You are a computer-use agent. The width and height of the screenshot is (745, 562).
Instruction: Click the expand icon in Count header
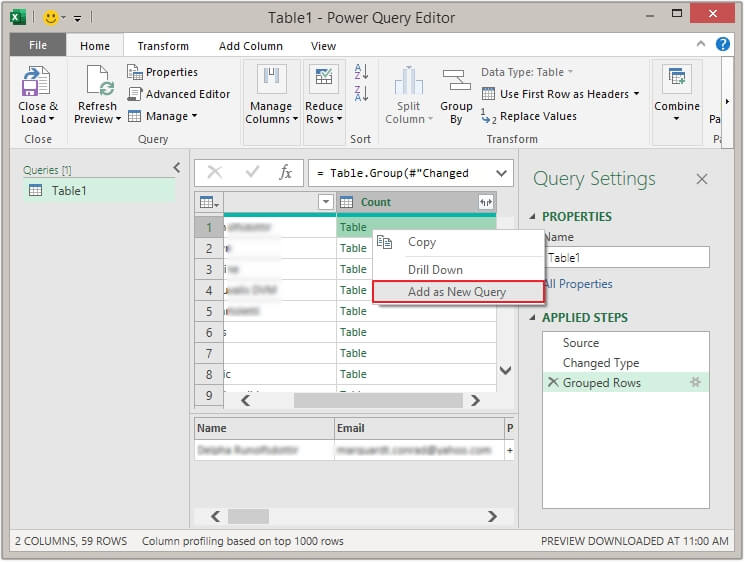pyautogui.click(x=486, y=202)
